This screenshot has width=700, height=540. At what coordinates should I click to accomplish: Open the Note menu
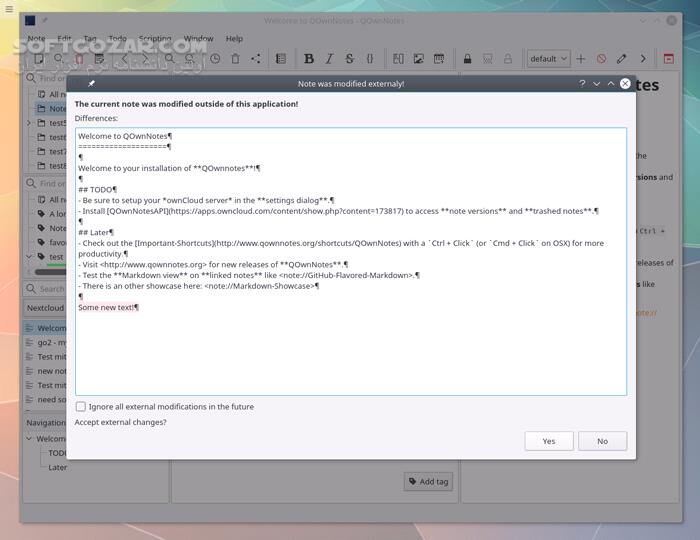(36, 38)
